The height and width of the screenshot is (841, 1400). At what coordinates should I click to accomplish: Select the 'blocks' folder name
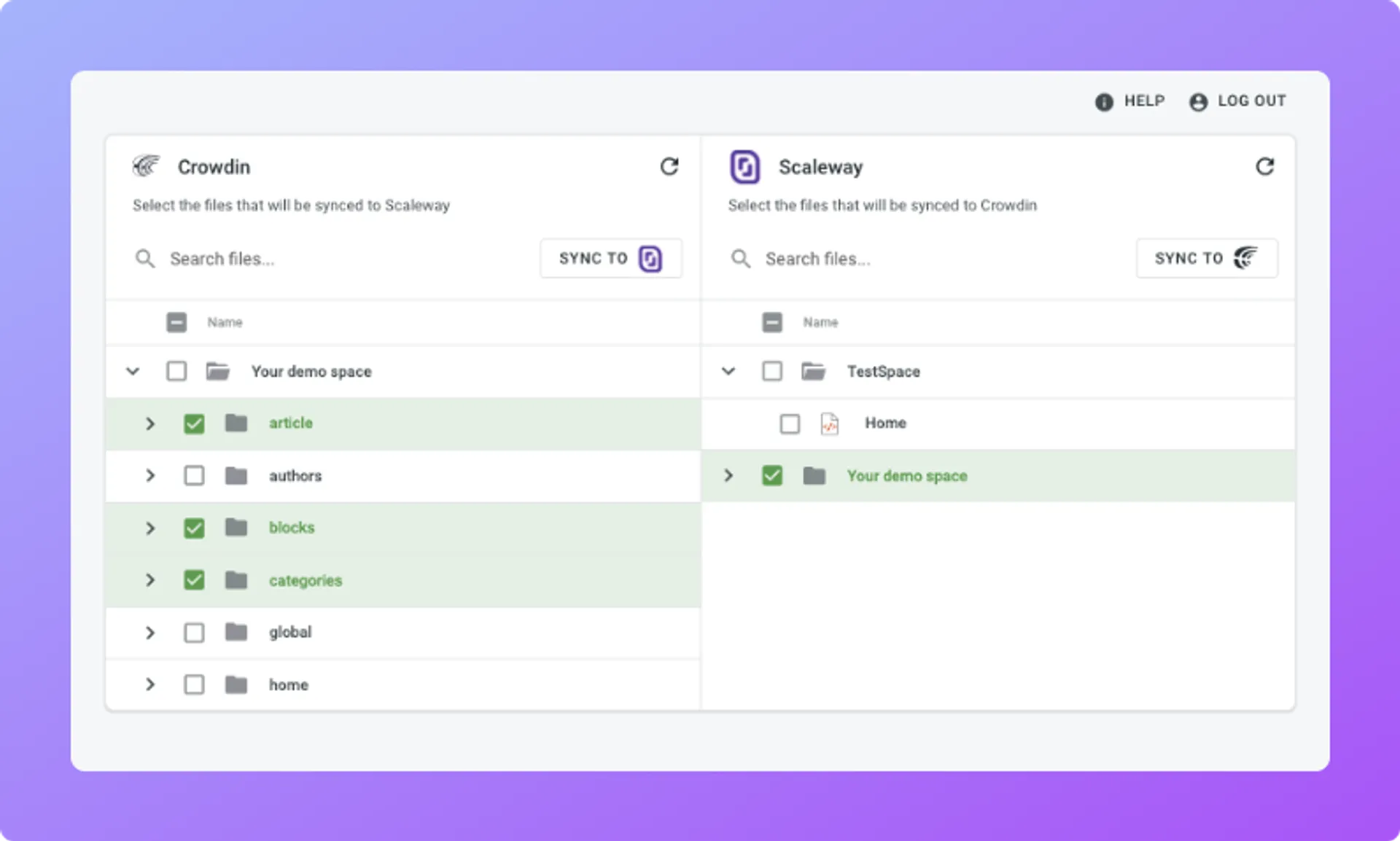[x=292, y=528]
